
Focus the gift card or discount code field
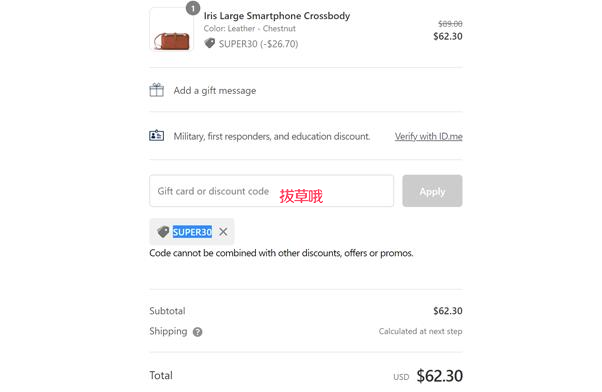271,191
